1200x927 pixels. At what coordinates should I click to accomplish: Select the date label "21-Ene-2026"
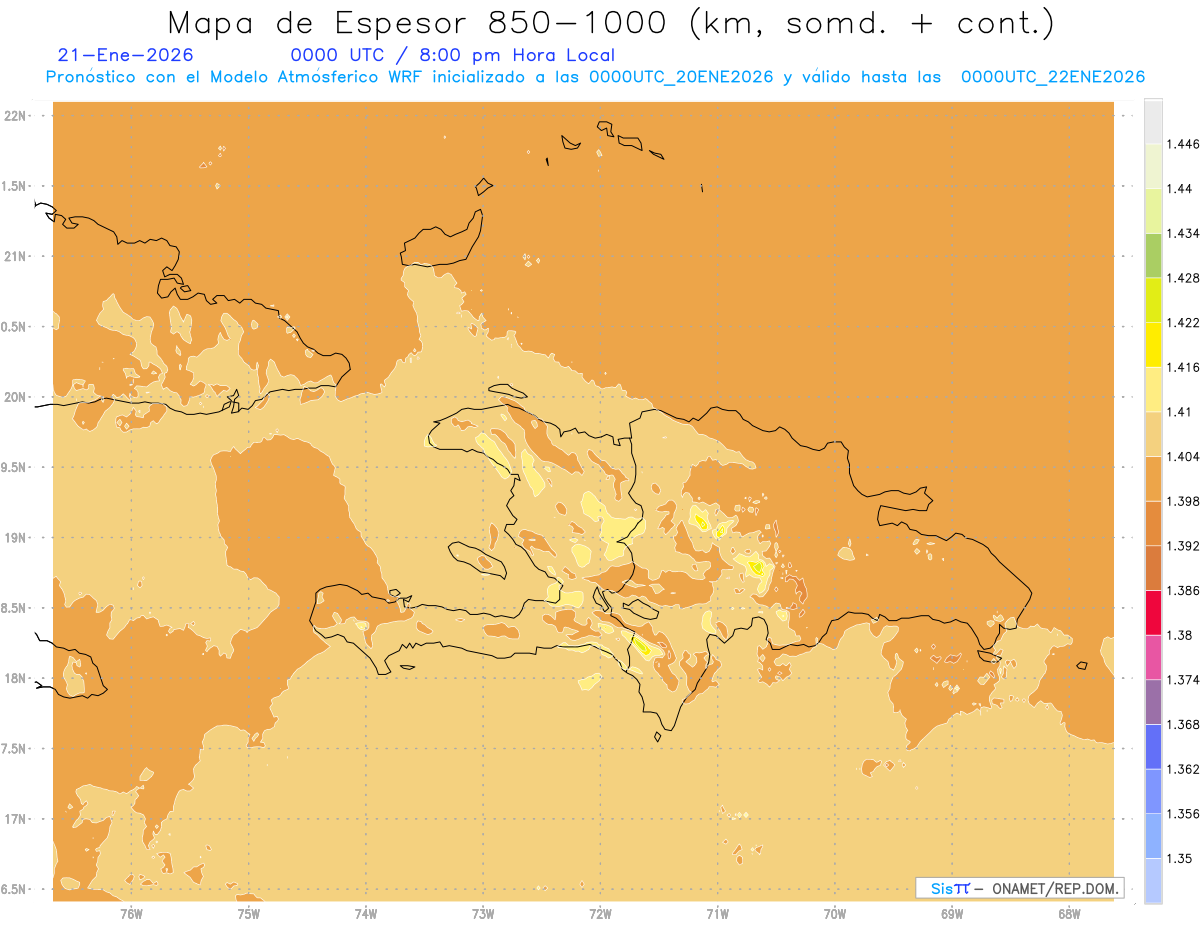[126, 55]
